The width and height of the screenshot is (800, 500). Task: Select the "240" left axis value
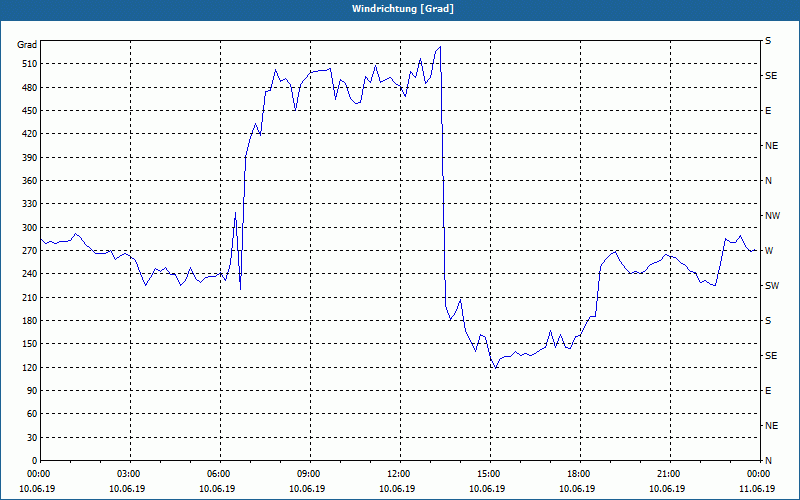click(x=30, y=274)
